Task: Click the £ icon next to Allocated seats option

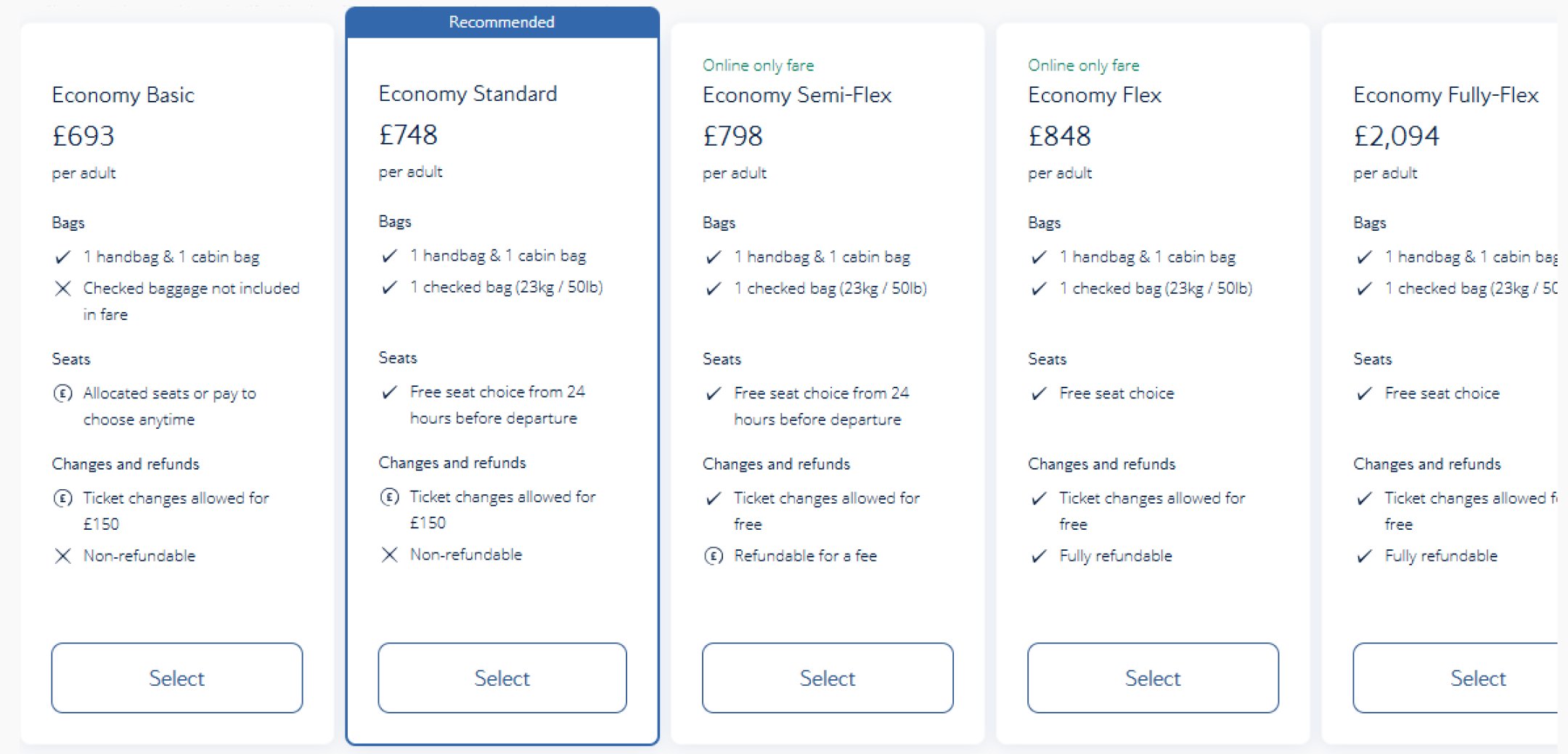Action: pos(62,393)
